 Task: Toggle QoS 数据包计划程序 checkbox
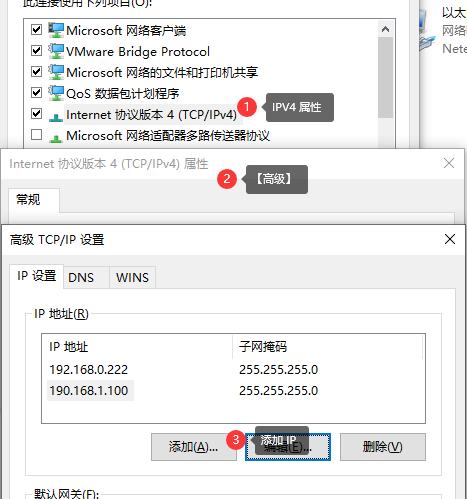click(36, 93)
